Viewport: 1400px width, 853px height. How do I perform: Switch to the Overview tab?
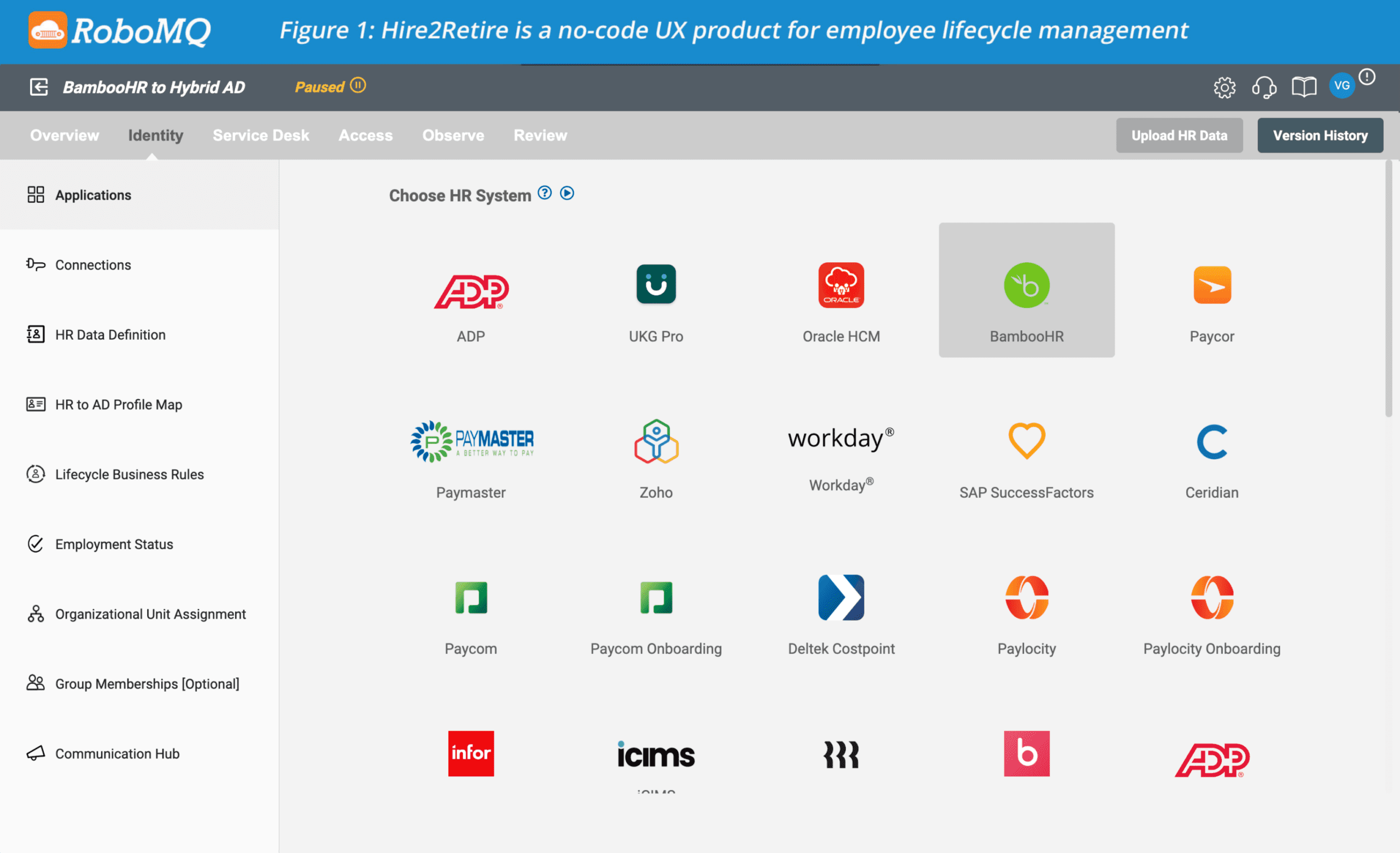click(64, 135)
